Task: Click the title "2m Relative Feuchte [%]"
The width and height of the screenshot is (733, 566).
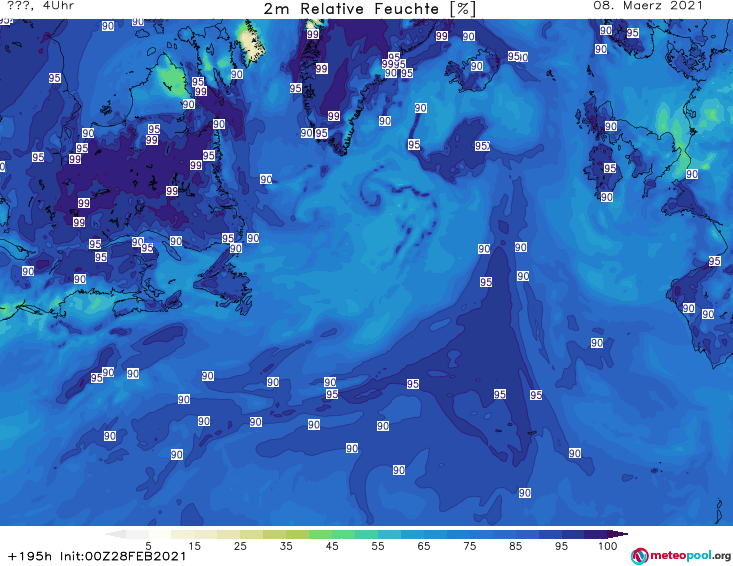Action: [370, 8]
